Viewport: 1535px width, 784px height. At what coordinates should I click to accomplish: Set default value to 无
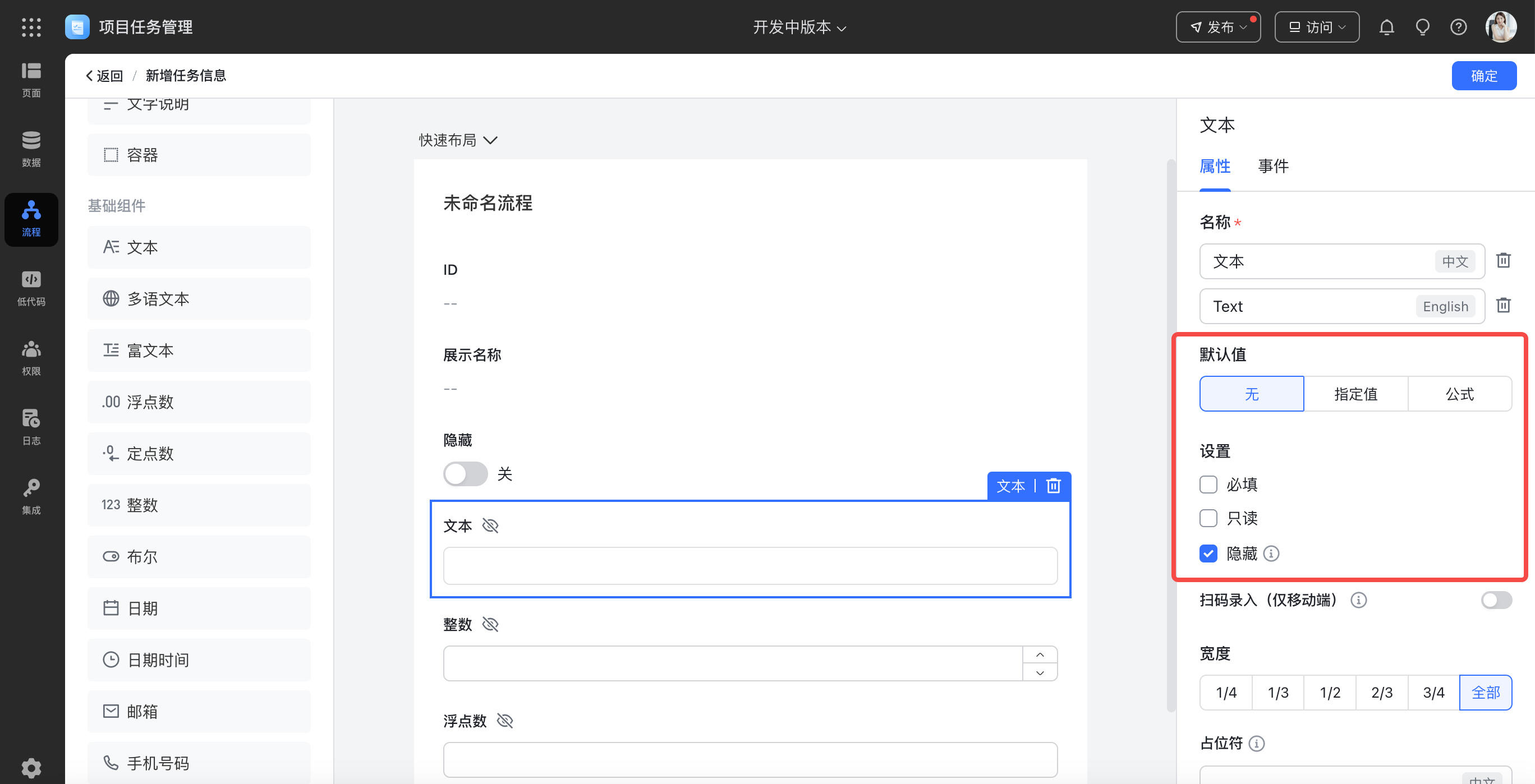1251,394
